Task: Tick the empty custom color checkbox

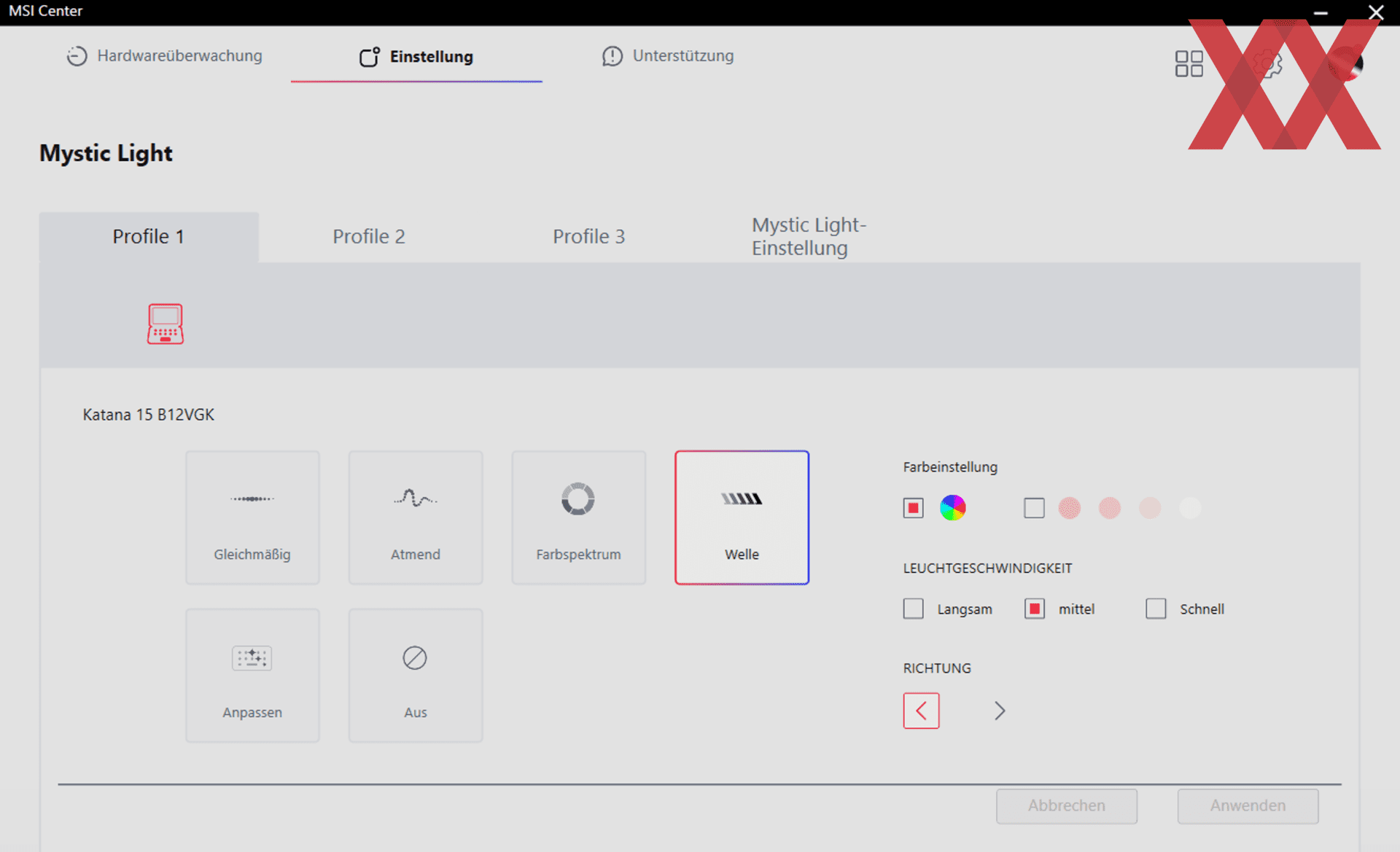Action: 1034,508
